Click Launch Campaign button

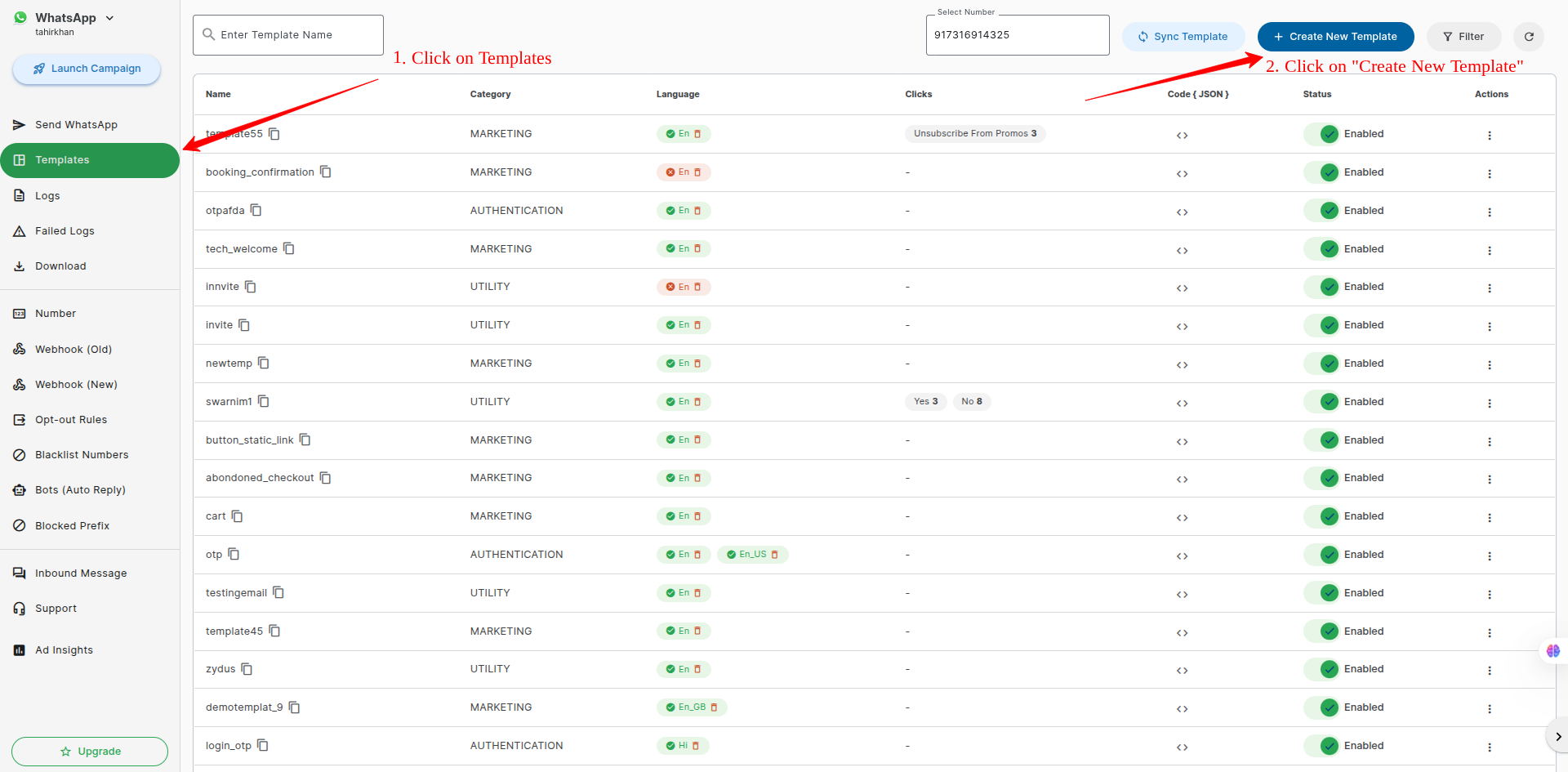87,69
